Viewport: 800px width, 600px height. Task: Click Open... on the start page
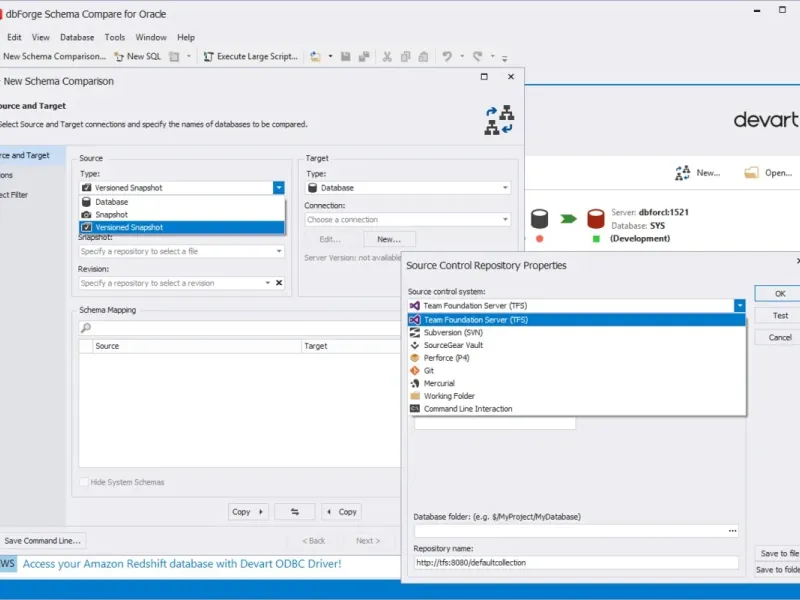768,173
